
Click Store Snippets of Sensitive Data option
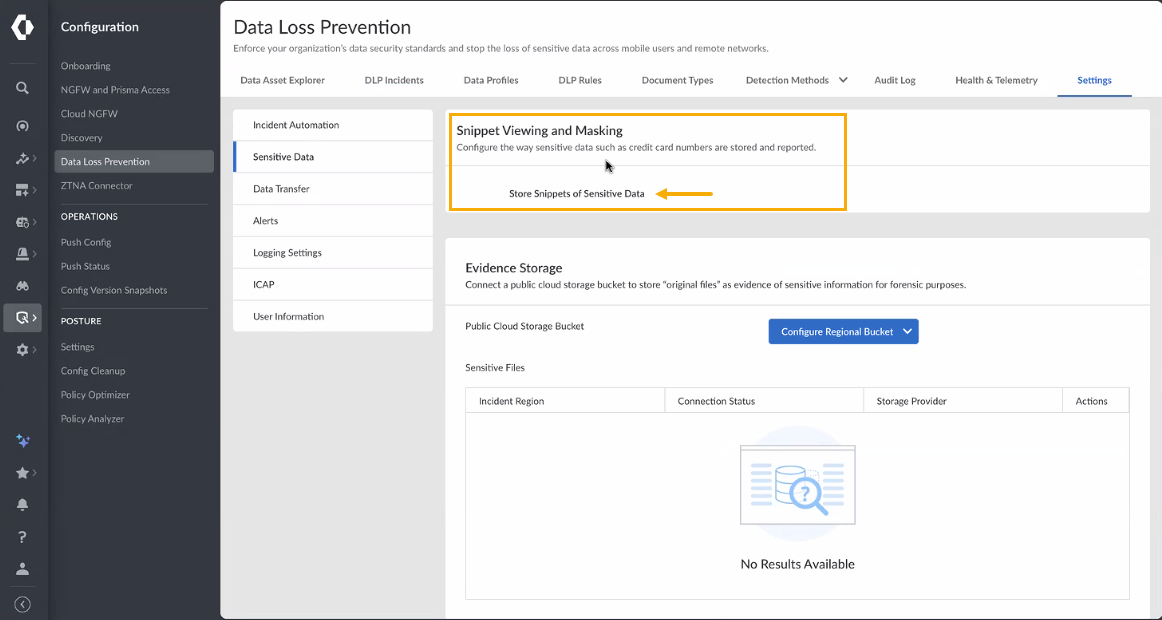pos(576,194)
